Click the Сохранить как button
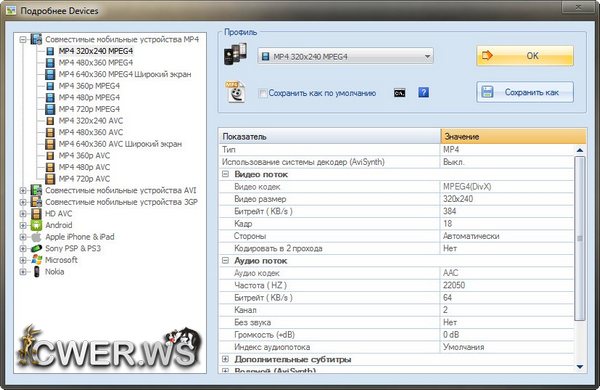600x390 pixels. 525,92
